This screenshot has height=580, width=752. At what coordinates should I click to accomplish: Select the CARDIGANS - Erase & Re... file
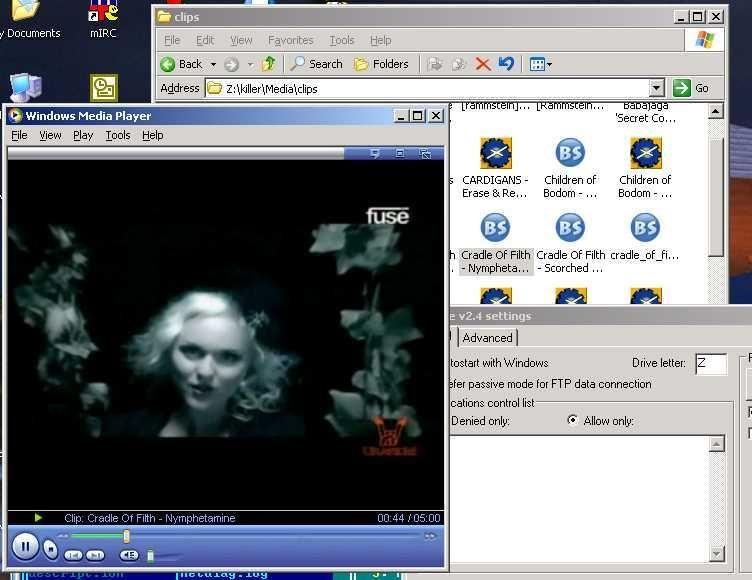pos(495,168)
